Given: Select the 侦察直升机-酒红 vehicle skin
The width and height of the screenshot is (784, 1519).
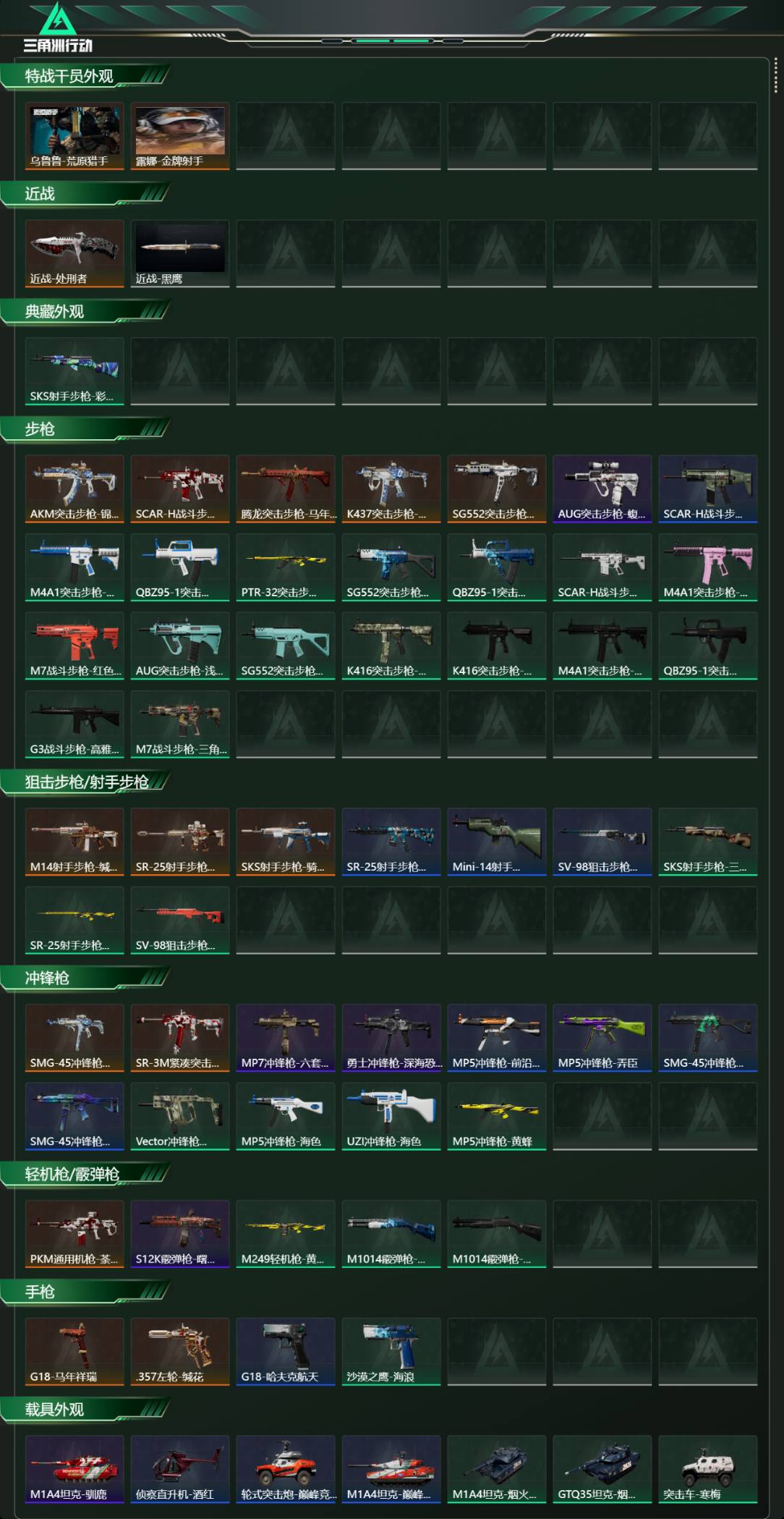Looking at the screenshot, I should pos(180,1470).
